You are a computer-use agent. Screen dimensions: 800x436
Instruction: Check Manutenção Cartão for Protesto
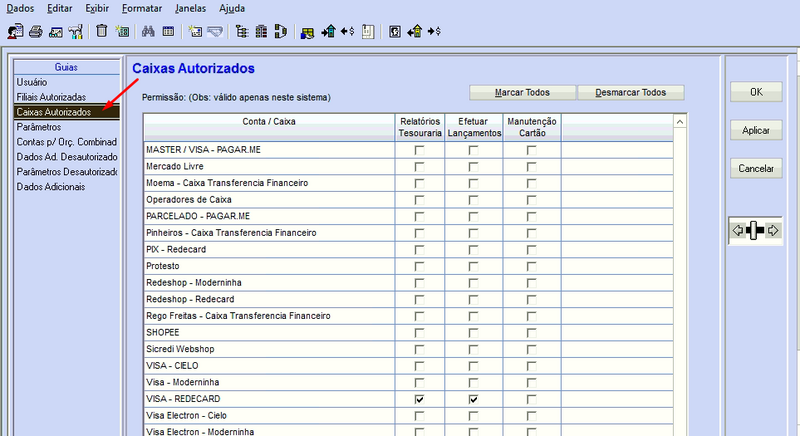532,266
